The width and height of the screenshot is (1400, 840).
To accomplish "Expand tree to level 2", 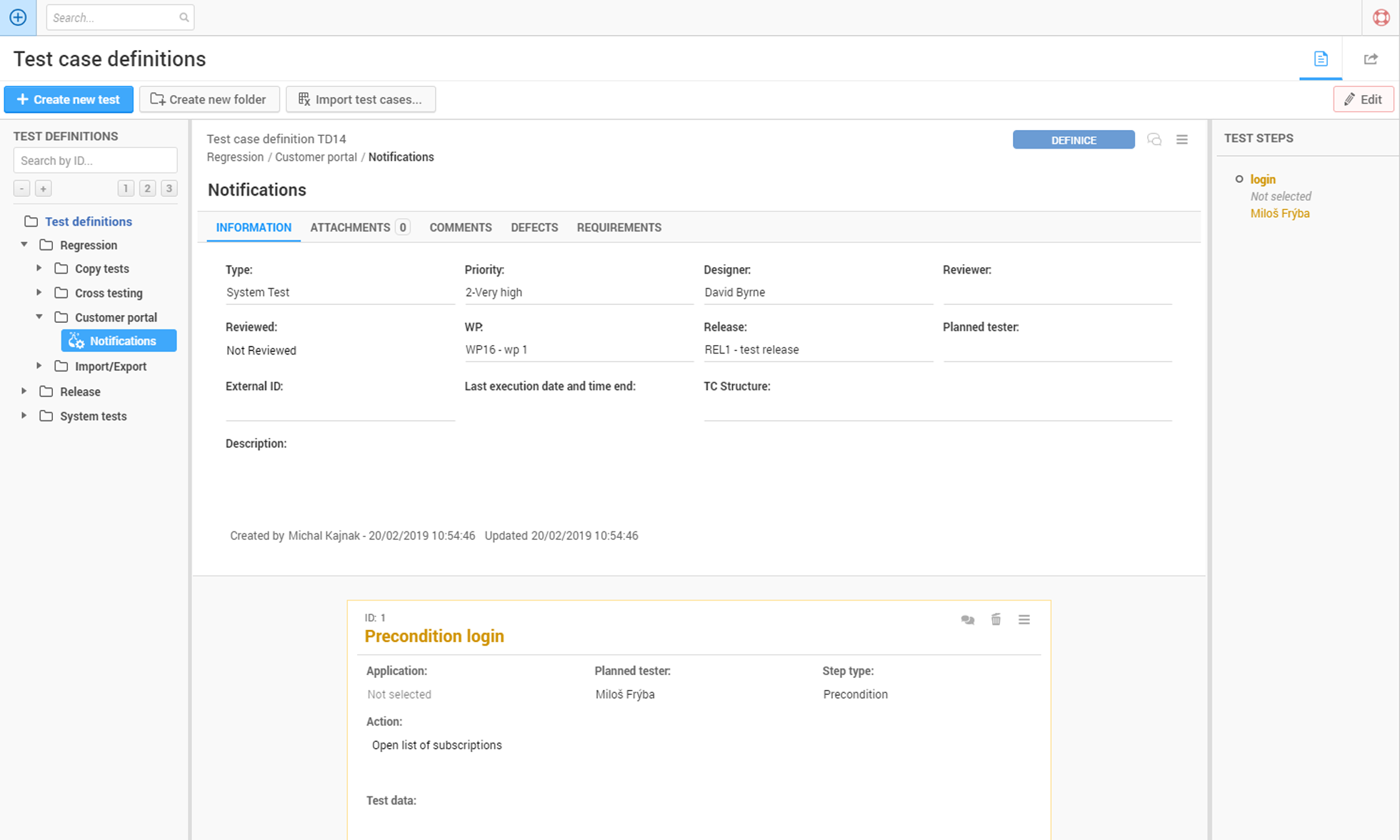I will pos(147,189).
